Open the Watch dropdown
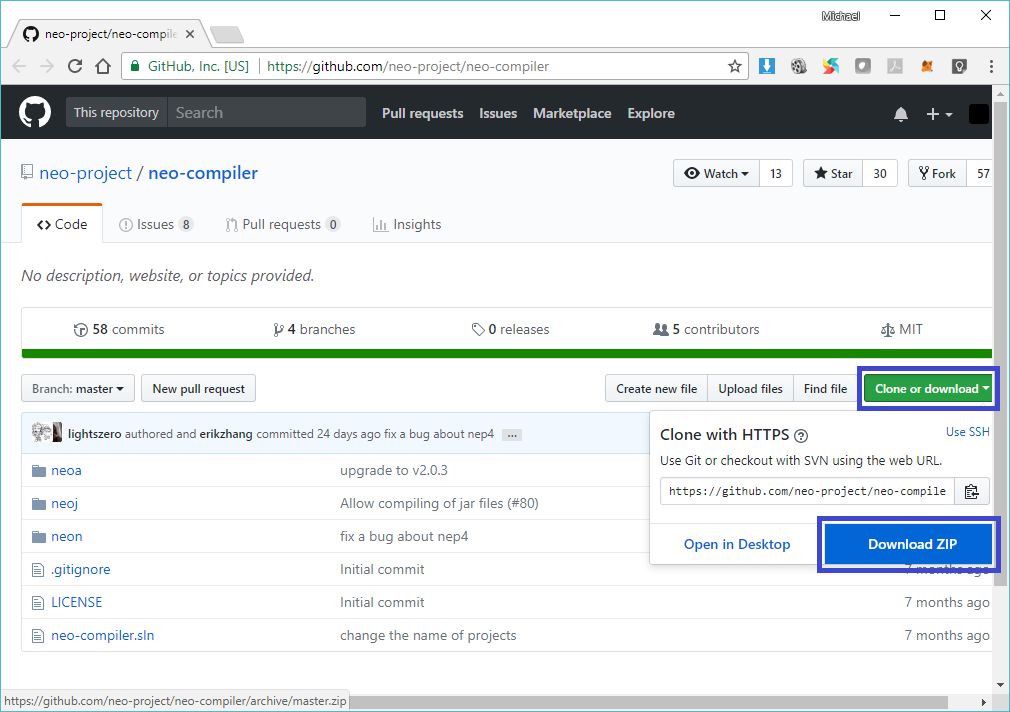This screenshot has width=1010, height=712. pos(716,173)
